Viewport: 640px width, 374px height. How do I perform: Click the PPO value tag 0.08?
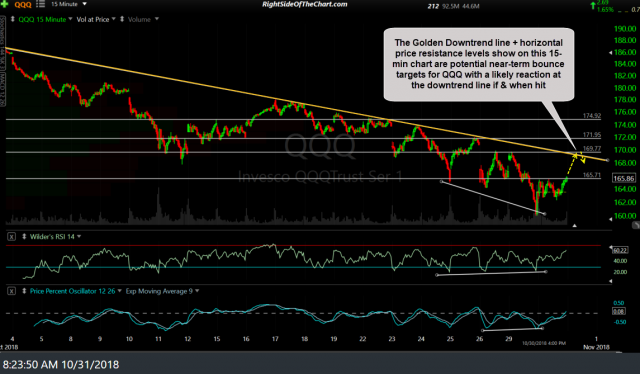[x=619, y=311]
